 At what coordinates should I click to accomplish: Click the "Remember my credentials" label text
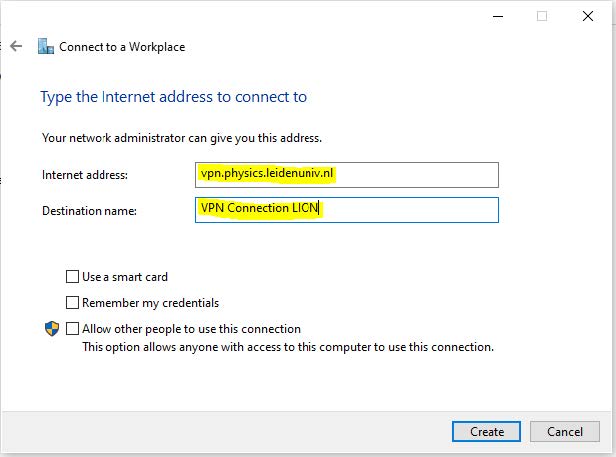150,303
